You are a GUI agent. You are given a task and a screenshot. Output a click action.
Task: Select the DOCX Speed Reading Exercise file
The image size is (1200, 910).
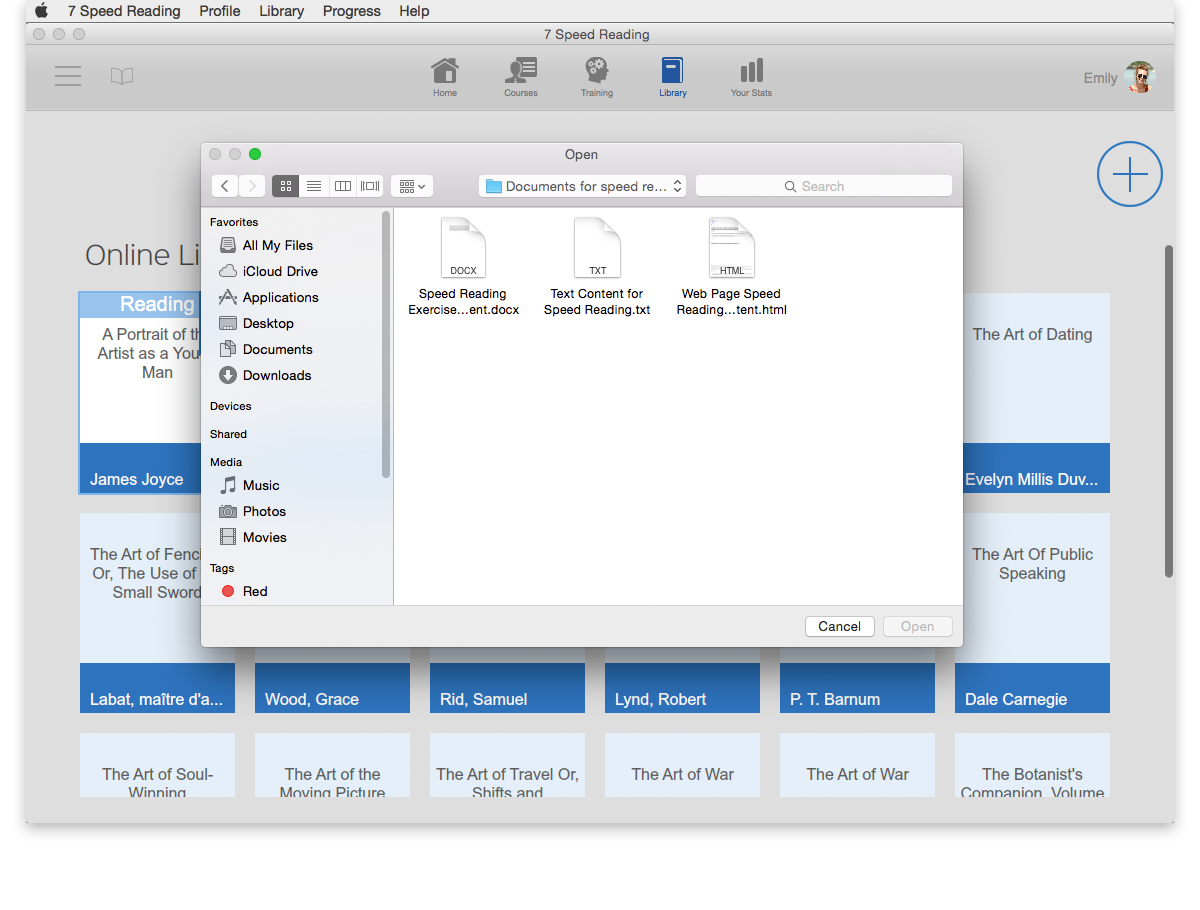(x=463, y=267)
